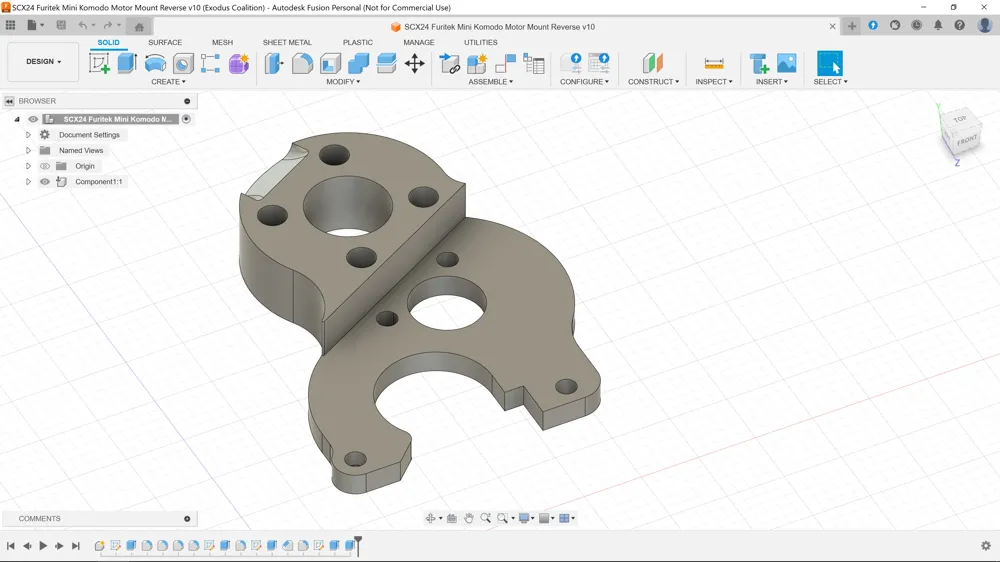This screenshot has width=1000, height=562.
Task: Click the ViewCube FRONT face
Action: tap(967, 140)
